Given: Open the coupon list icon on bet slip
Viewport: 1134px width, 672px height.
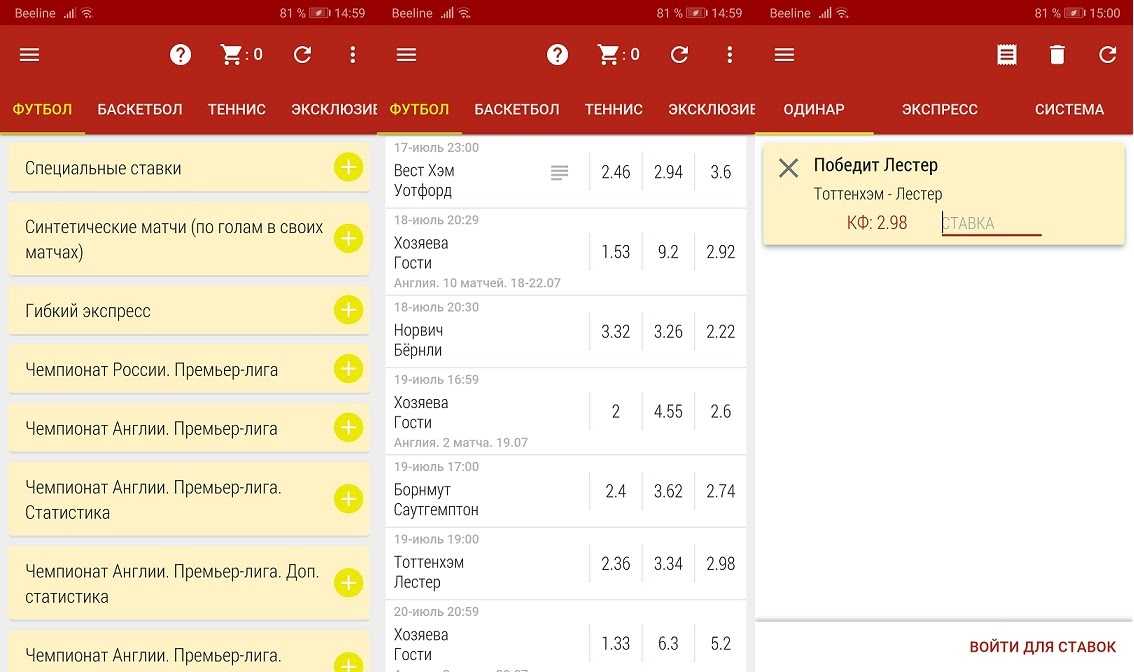Looking at the screenshot, I should 1007,54.
